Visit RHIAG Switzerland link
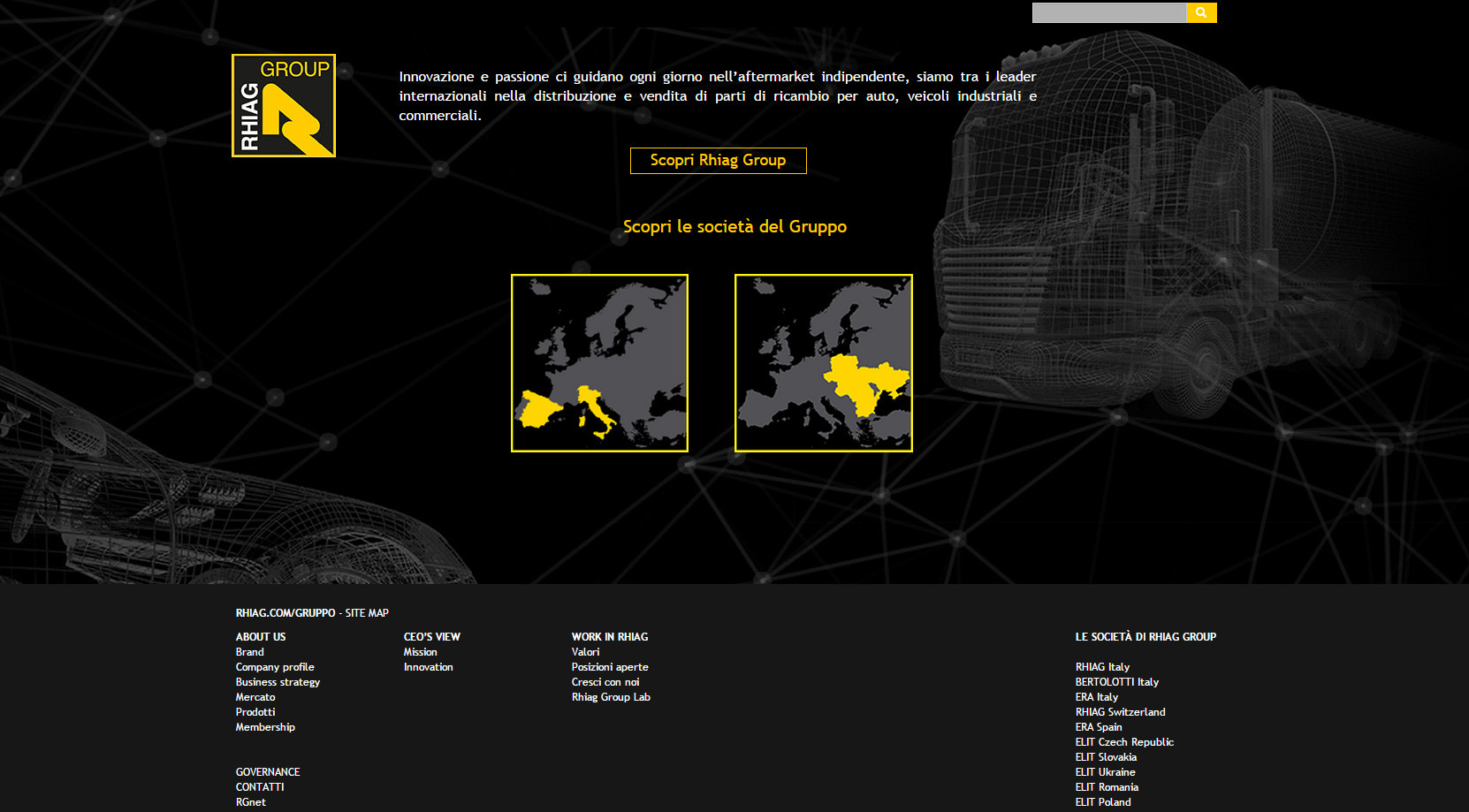This screenshot has height=812, width=1469. (x=1121, y=712)
